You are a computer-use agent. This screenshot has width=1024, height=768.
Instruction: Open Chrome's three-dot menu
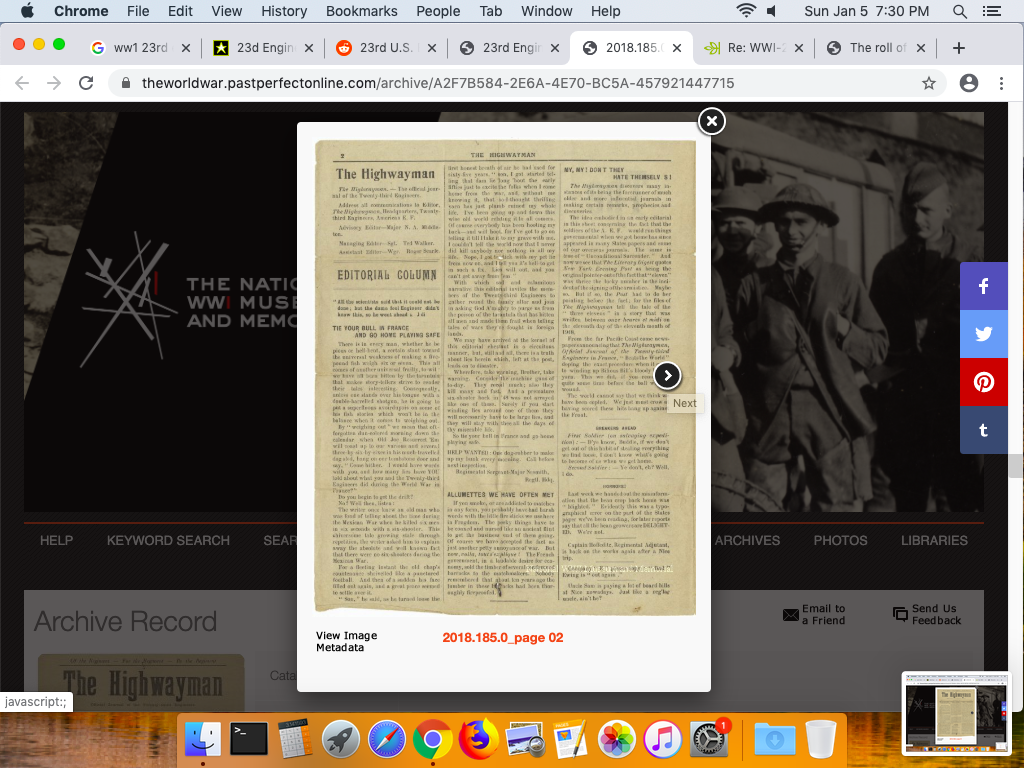pyautogui.click(x=1001, y=84)
